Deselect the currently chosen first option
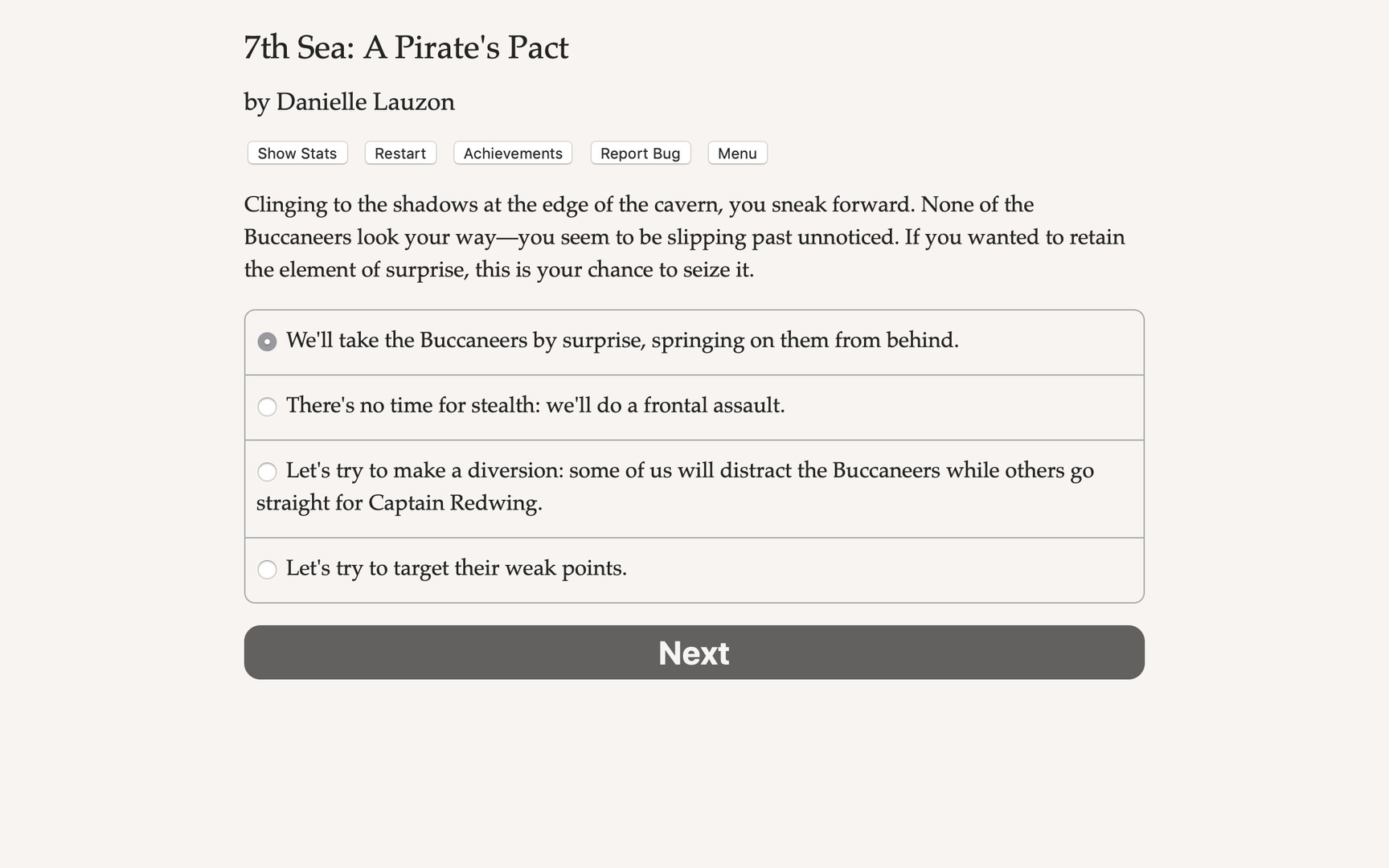This screenshot has width=1389, height=868. click(267, 341)
